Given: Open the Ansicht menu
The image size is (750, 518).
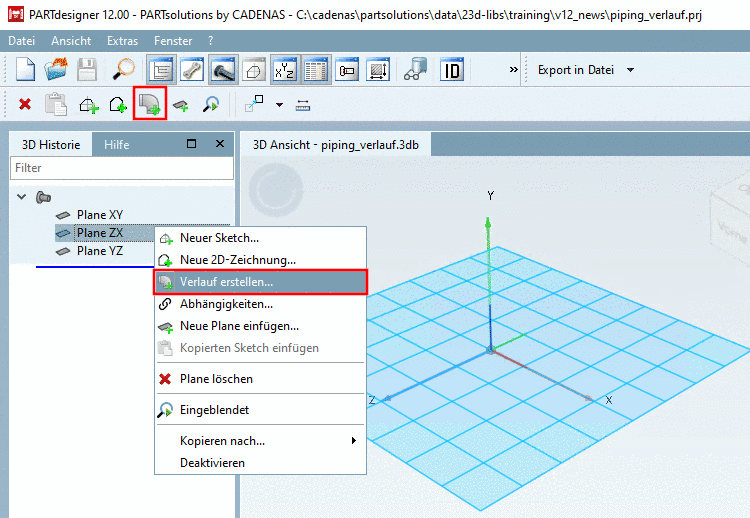Looking at the screenshot, I should pos(71,41).
